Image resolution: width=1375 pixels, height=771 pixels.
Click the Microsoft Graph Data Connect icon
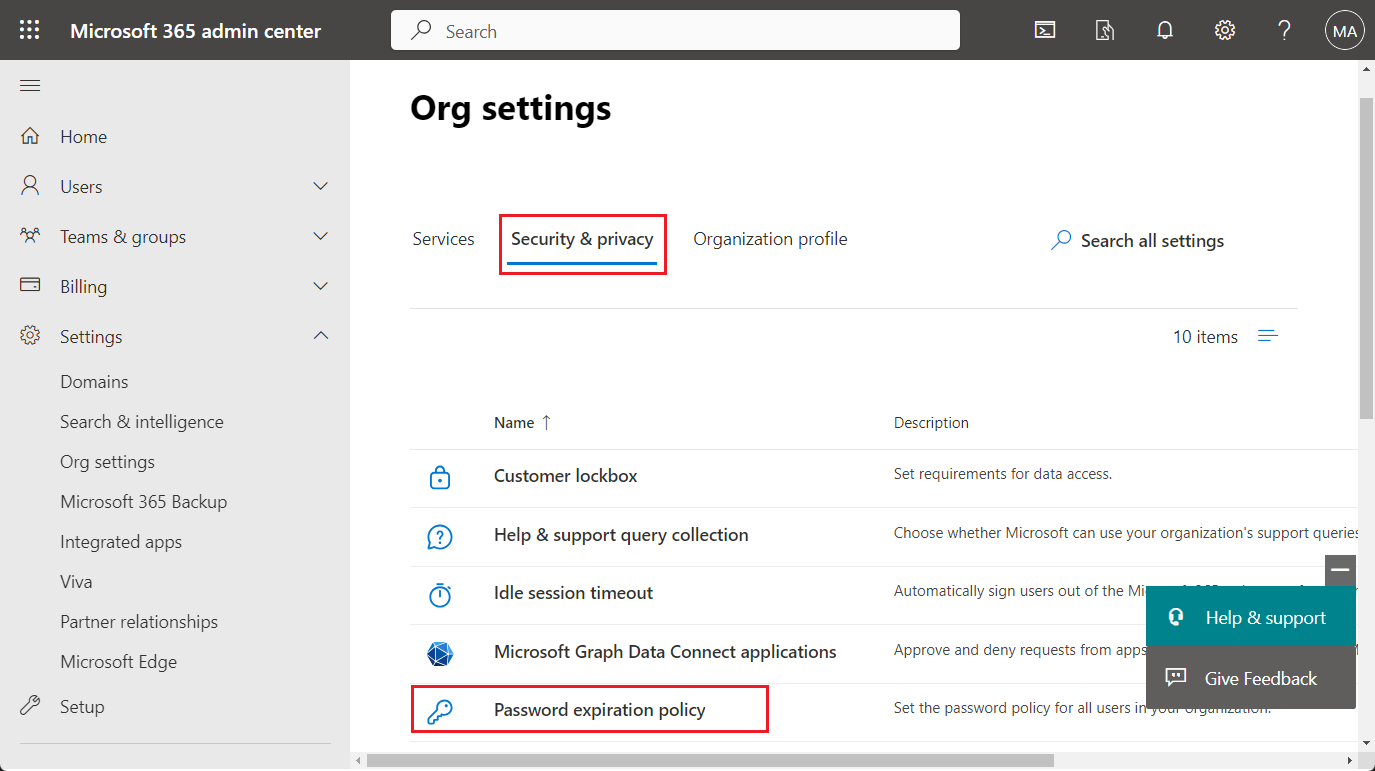pyautogui.click(x=440, y=650)
